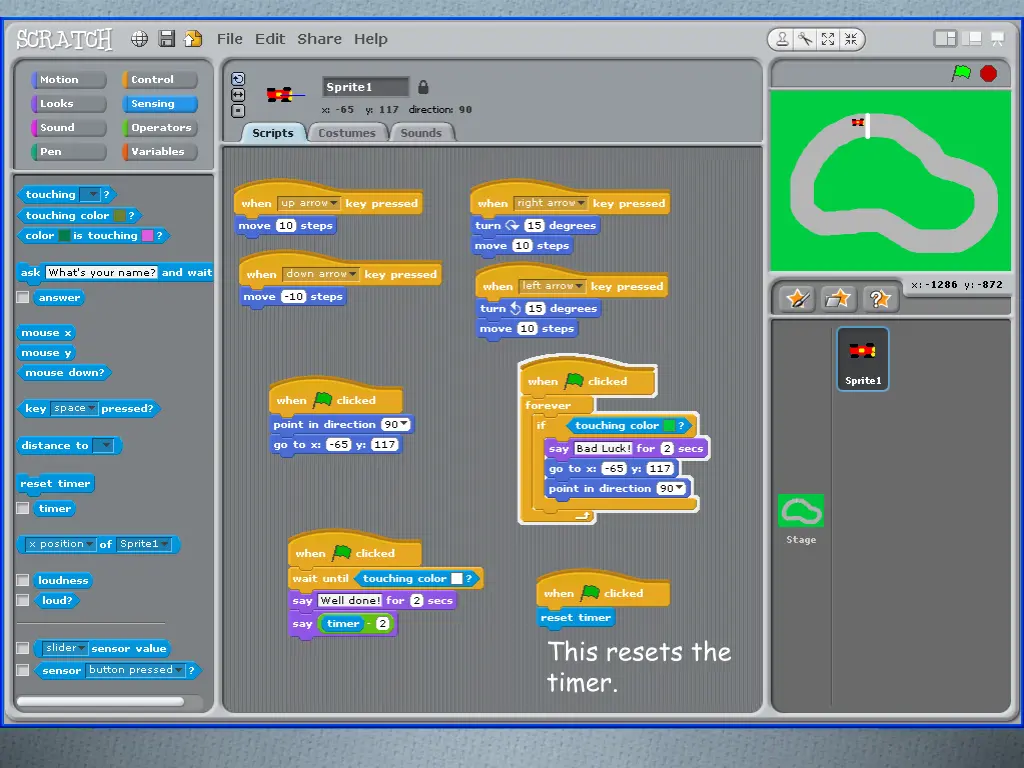Toggle the loudness reporter checkbox
The height and width of the screenshot is (768, 1024).
click(23, 580)
